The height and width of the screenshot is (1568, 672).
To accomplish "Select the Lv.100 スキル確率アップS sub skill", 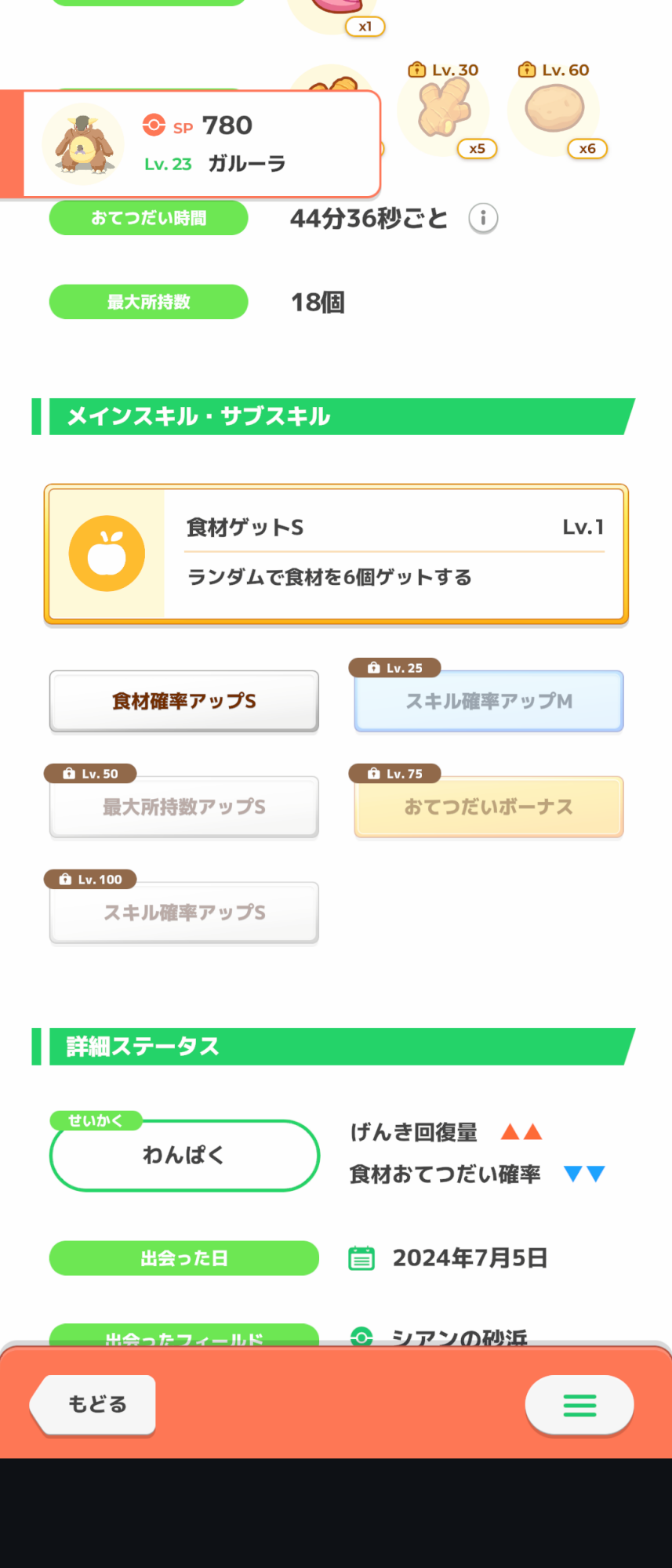I will pos(184,913).
